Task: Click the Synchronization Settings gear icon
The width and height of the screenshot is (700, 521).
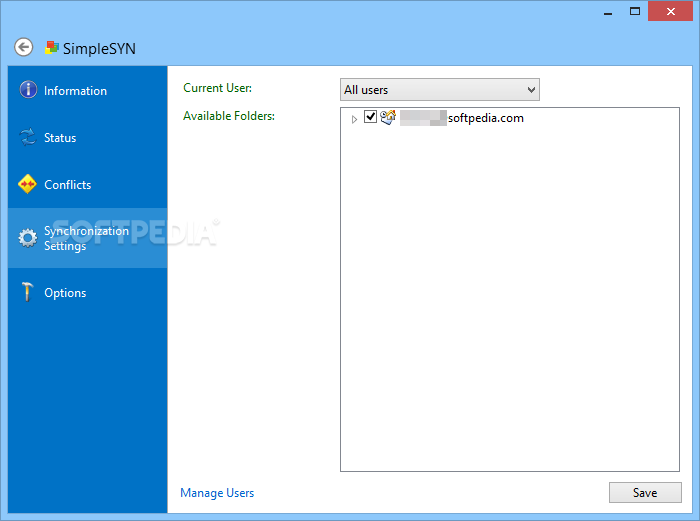Action: click(28, 238)
